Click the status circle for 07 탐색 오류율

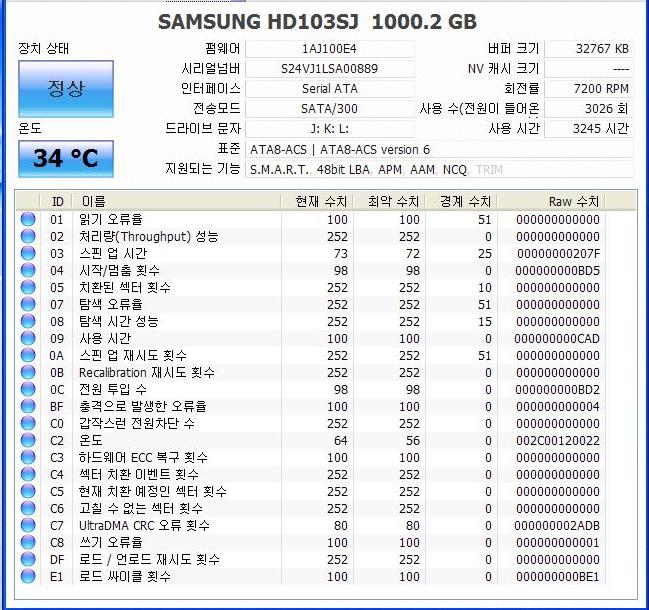[28, 304]
